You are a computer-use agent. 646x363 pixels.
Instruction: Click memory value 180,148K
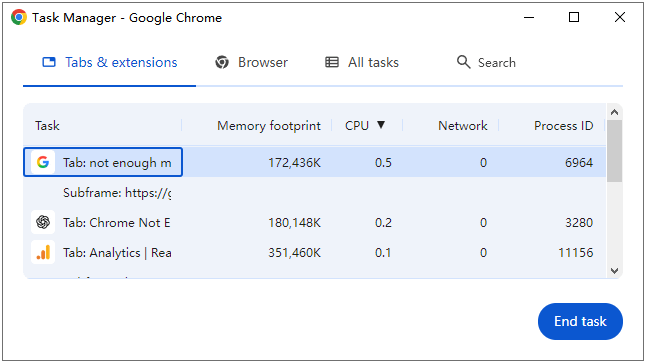294,223
